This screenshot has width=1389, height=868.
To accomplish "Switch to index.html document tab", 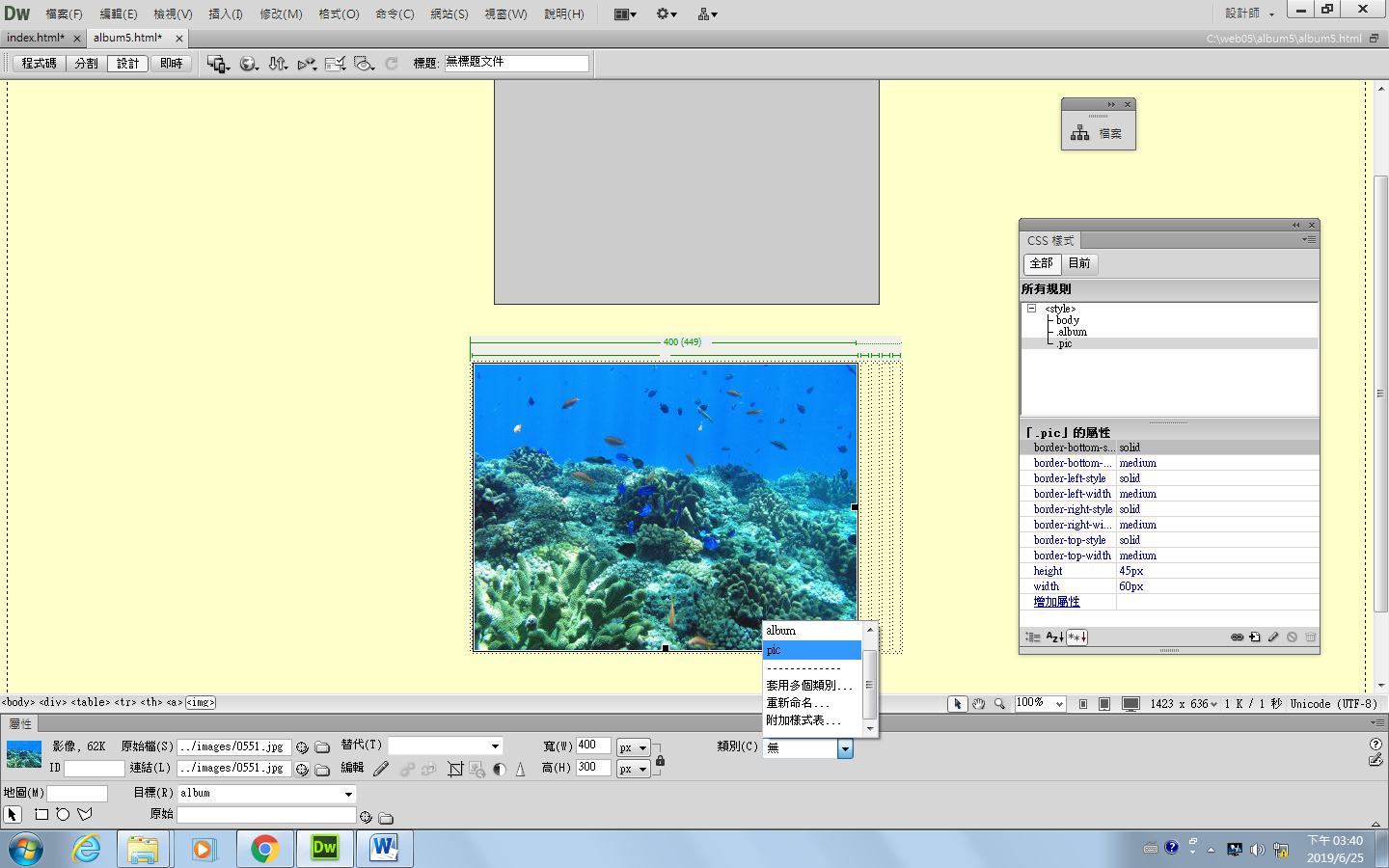I will 35,38.
